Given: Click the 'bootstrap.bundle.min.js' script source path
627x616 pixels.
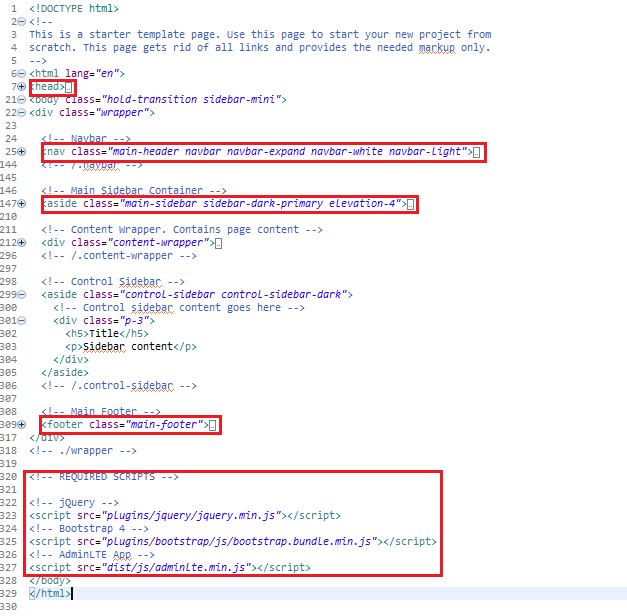Looking at the screenshot, I should point(239,542).
